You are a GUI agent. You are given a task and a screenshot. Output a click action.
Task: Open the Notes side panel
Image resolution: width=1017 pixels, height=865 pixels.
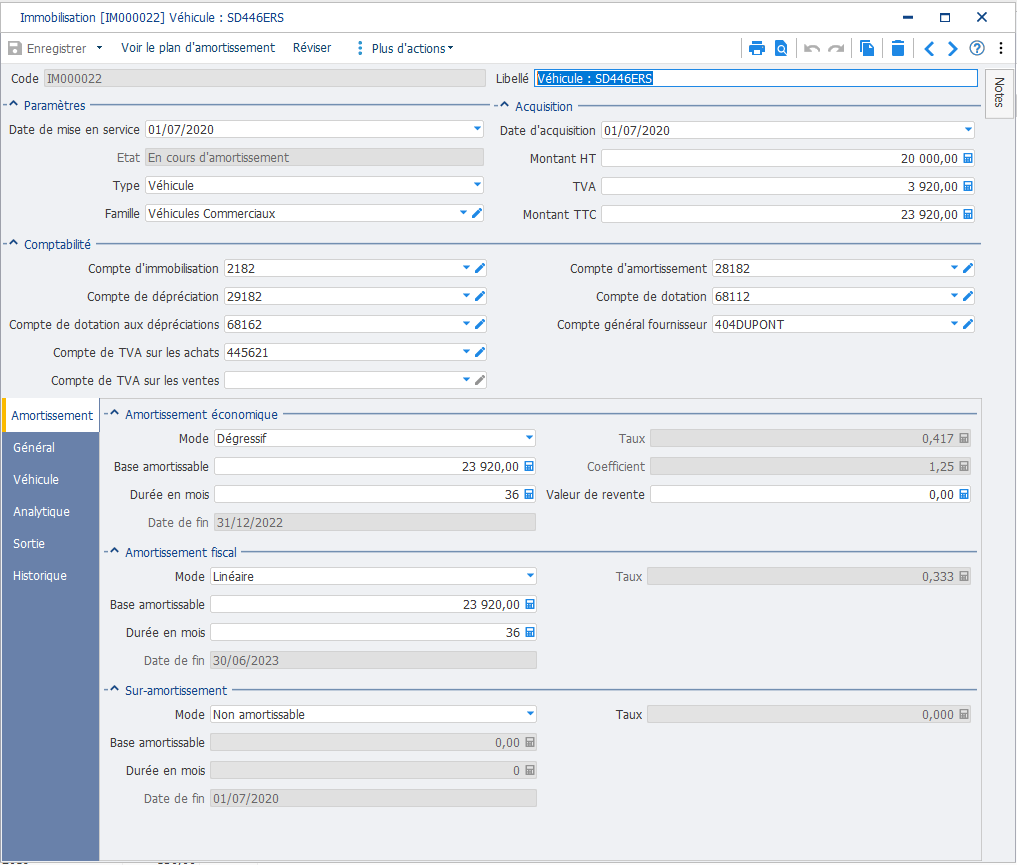click(x=999, y=93)
